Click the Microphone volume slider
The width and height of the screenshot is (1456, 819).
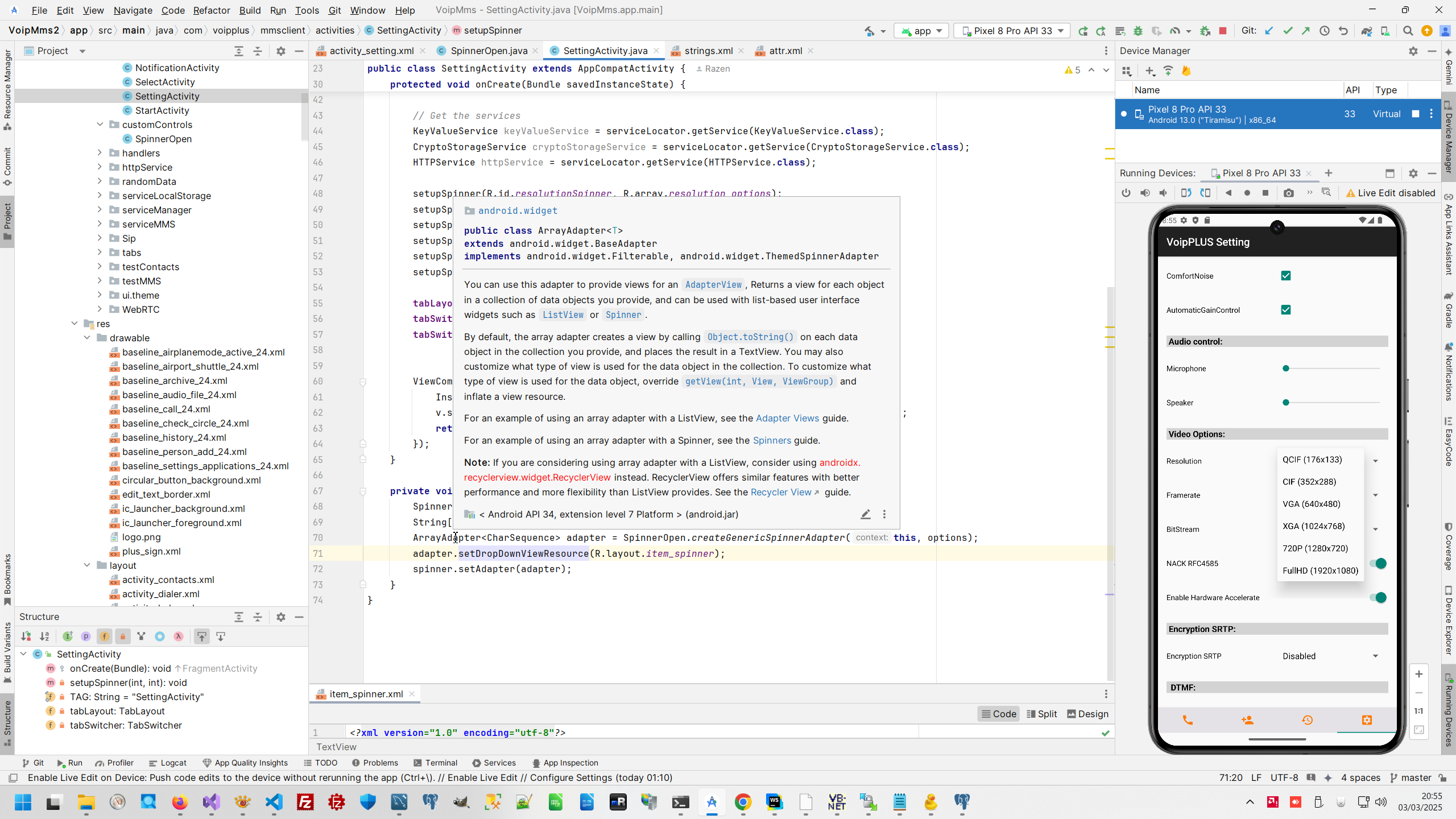[1331, 369]
